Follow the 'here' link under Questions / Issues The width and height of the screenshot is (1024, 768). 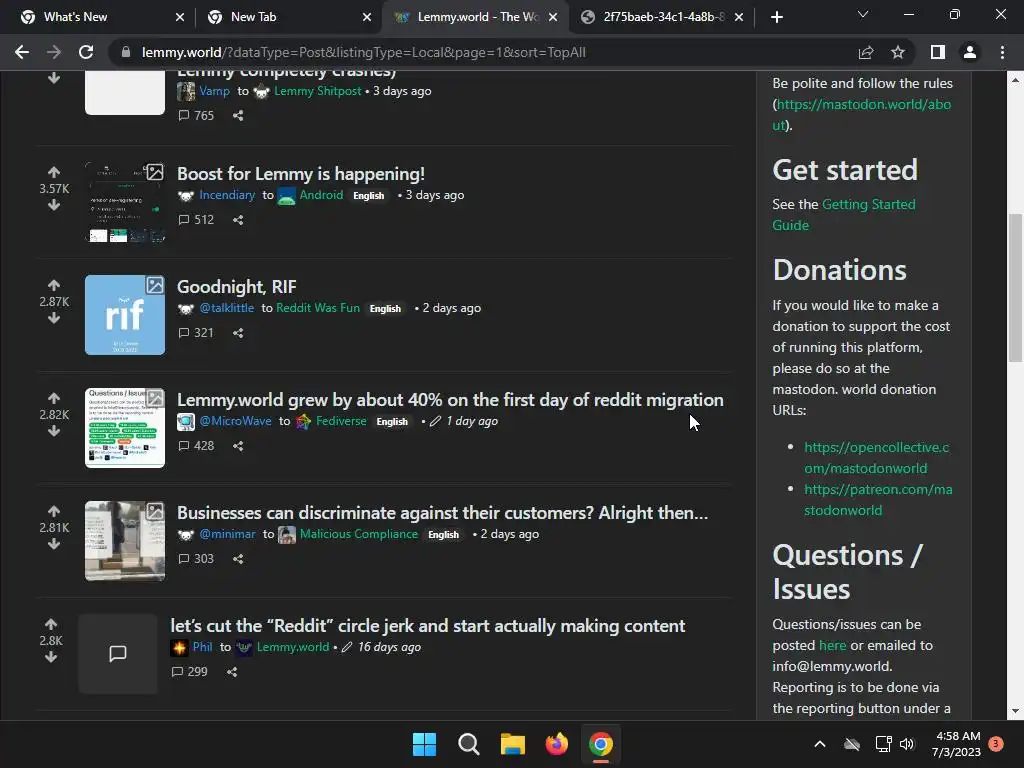pyautogui.click(x=832, y=645)
